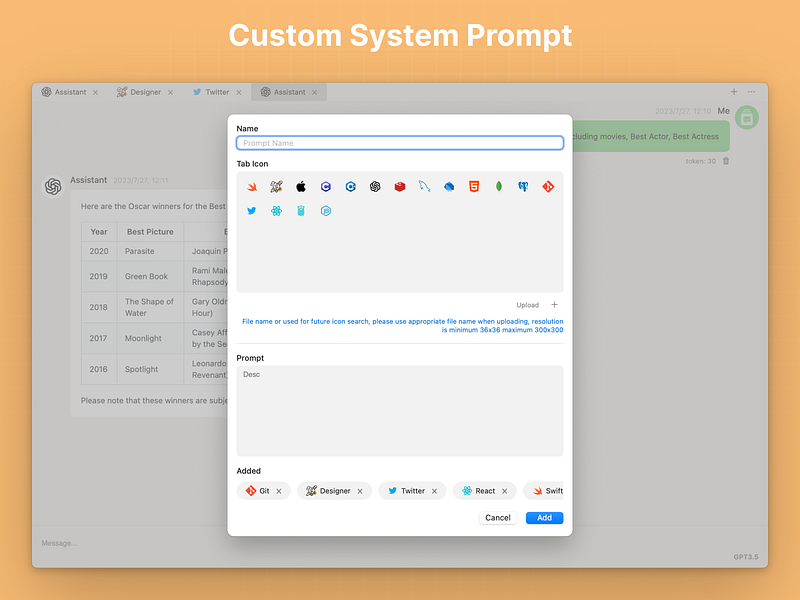Image resolution: width=800 pixels, height=600 pixels.
Task: Select the Designer chip in Added
Action: 335,491
